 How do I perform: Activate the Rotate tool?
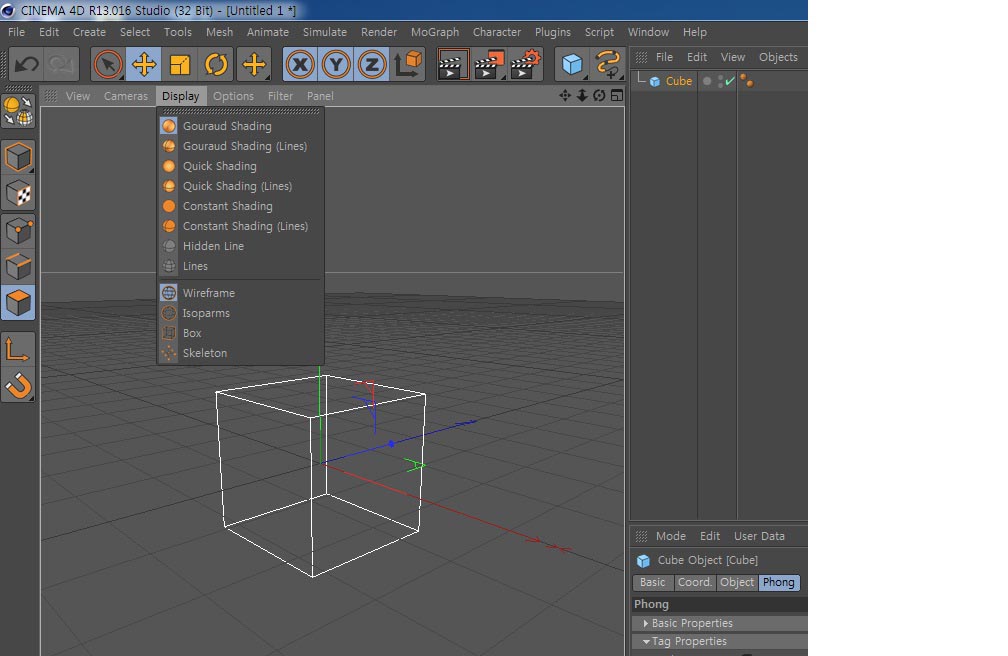216,65
